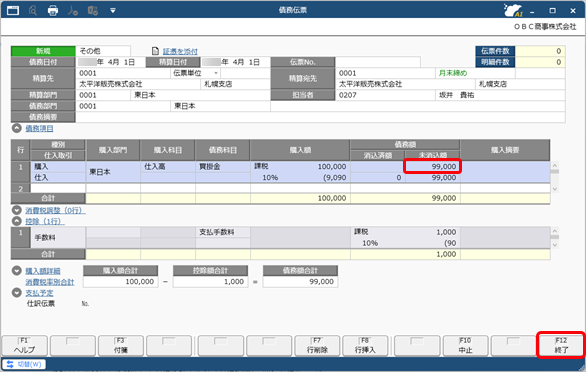Image resolution: width=586 pixels, height=372 pixels.
Task: Open the toolbar overflow down arrow
Action: [112, 10]
